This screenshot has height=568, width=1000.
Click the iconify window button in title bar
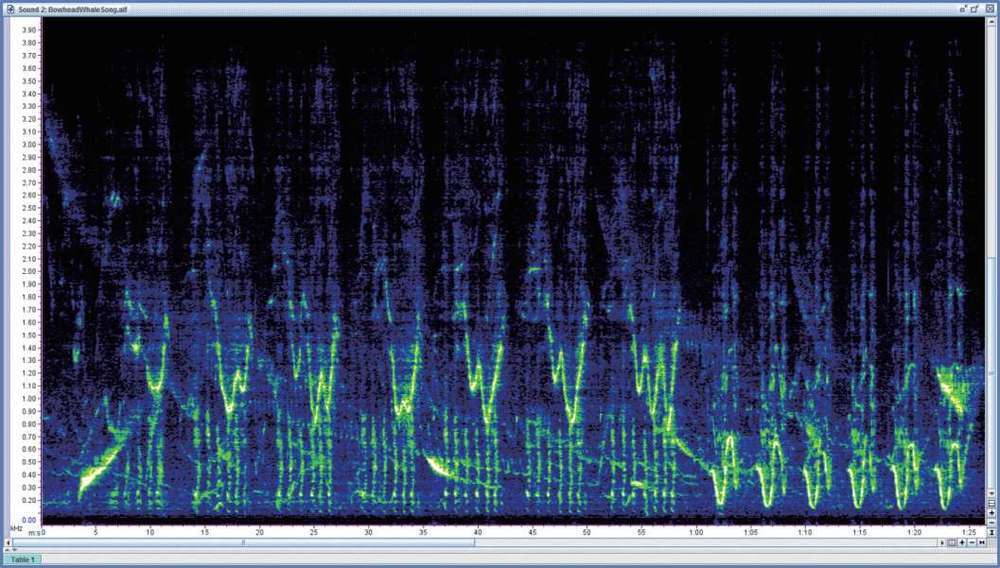(963, 7)
